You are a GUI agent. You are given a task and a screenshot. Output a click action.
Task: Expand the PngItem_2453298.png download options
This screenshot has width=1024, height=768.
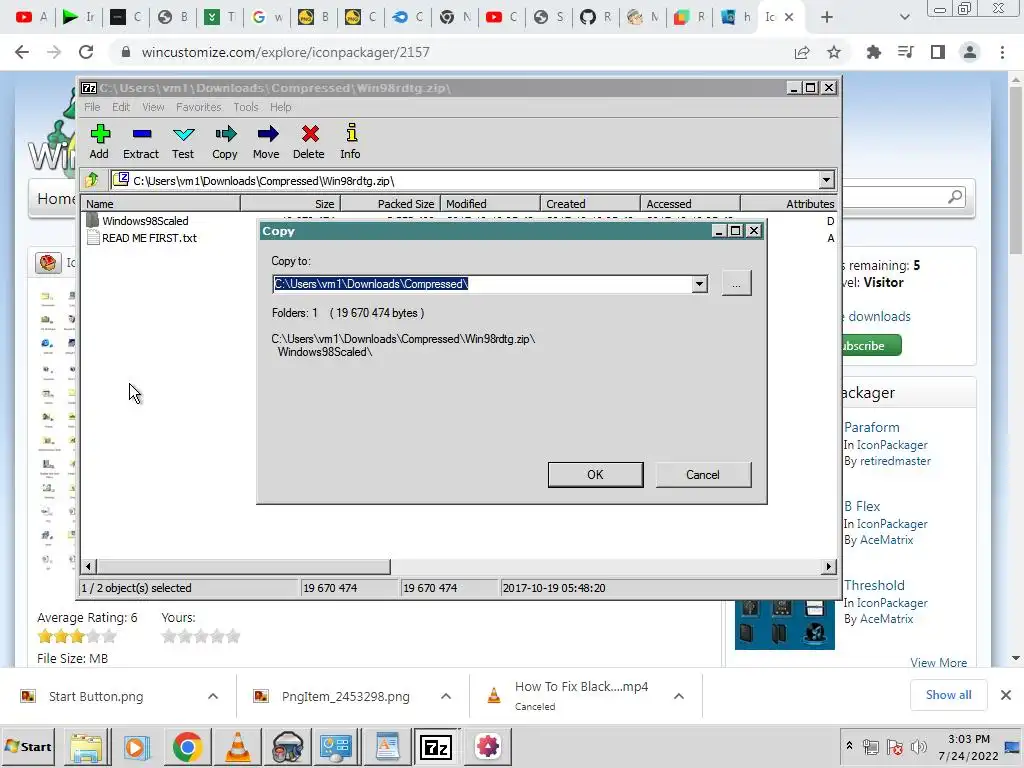446,696
